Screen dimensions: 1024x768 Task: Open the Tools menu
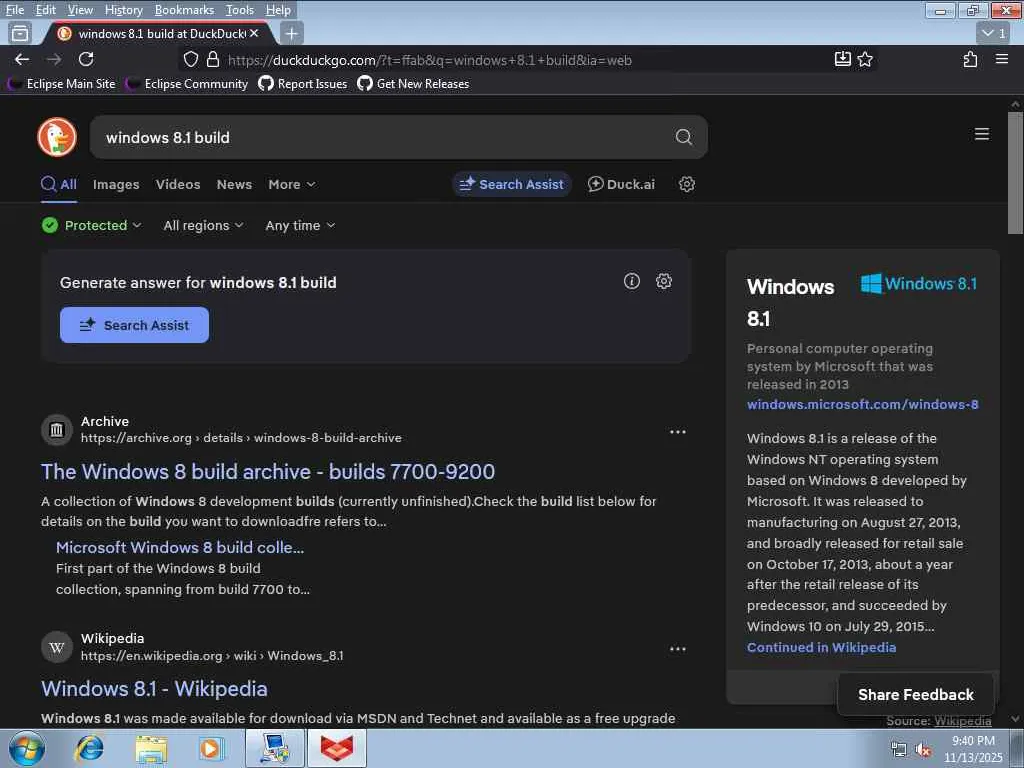click(240, 10)
